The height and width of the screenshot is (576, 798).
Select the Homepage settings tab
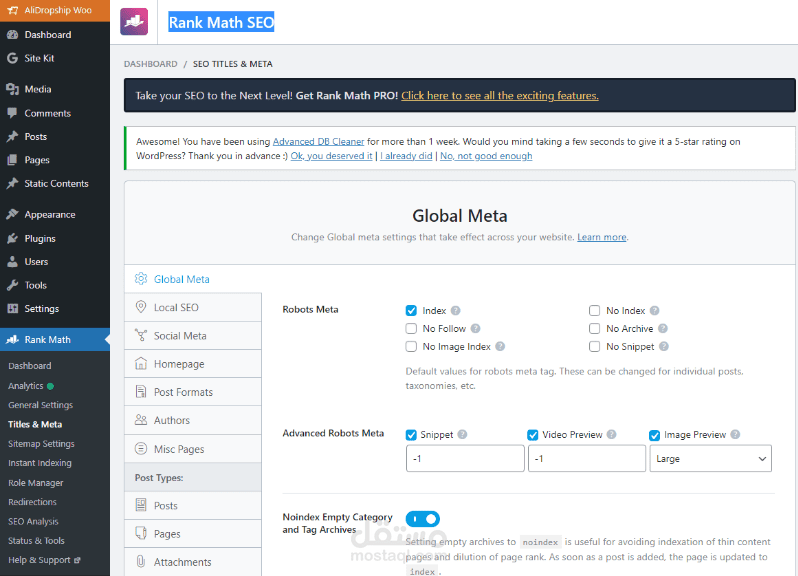coord(193,364)
